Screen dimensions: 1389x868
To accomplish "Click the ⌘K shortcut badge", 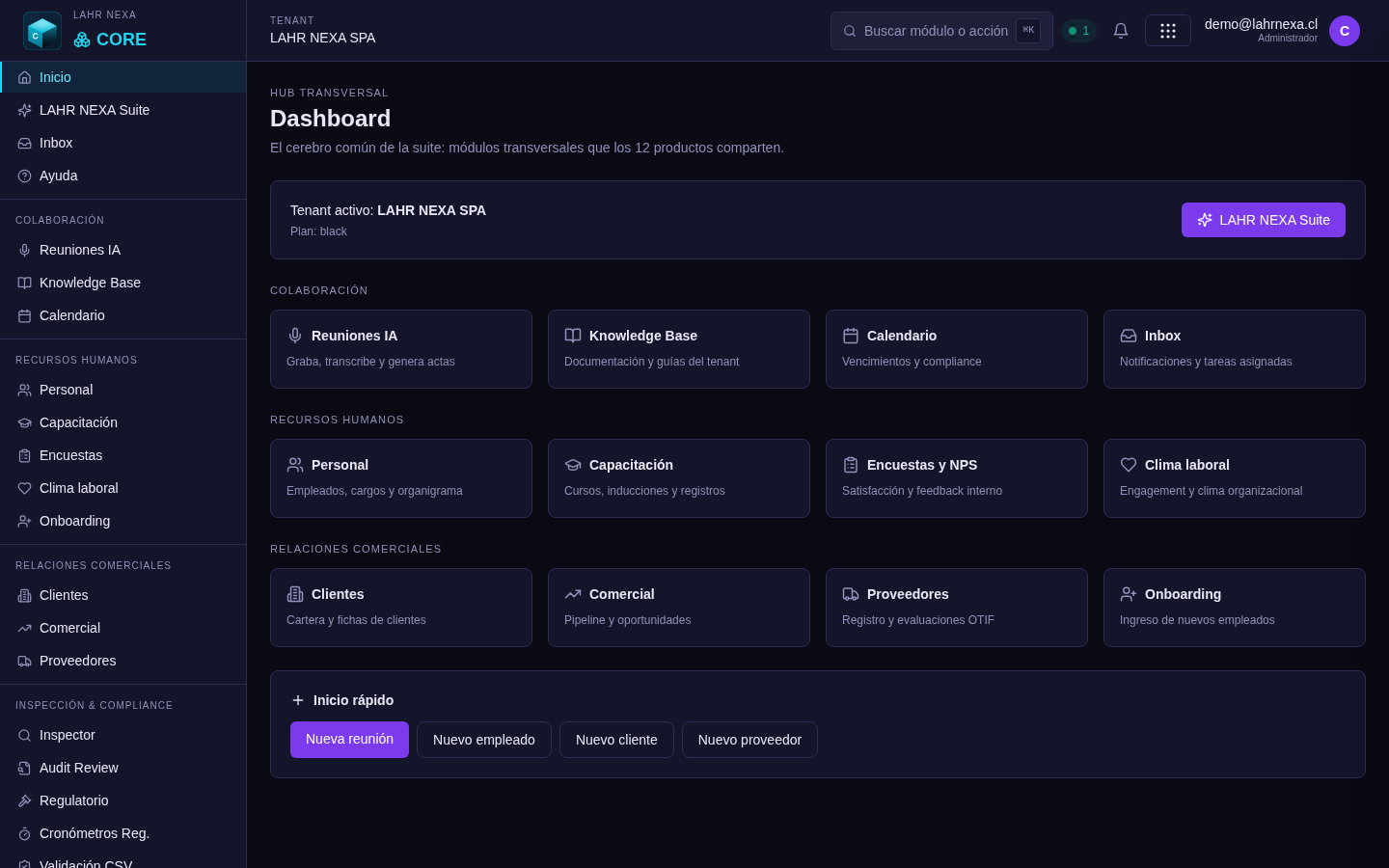I will click(x=1028, y=31).
